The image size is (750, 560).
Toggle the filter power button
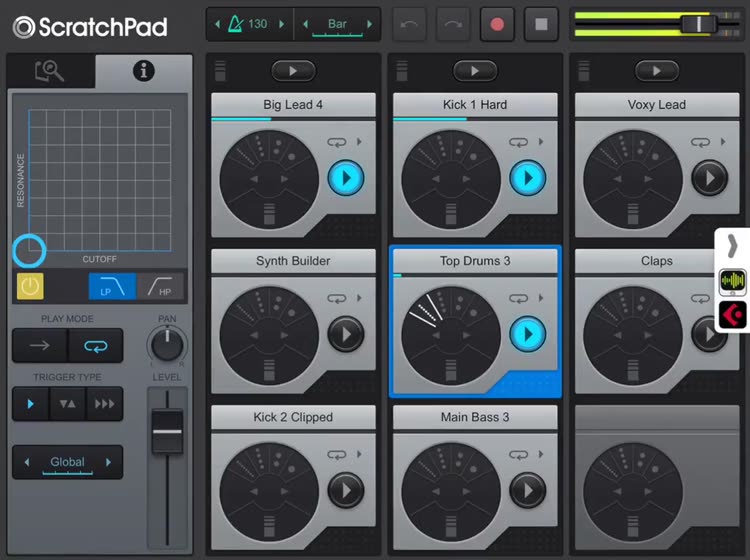point(30,286)
